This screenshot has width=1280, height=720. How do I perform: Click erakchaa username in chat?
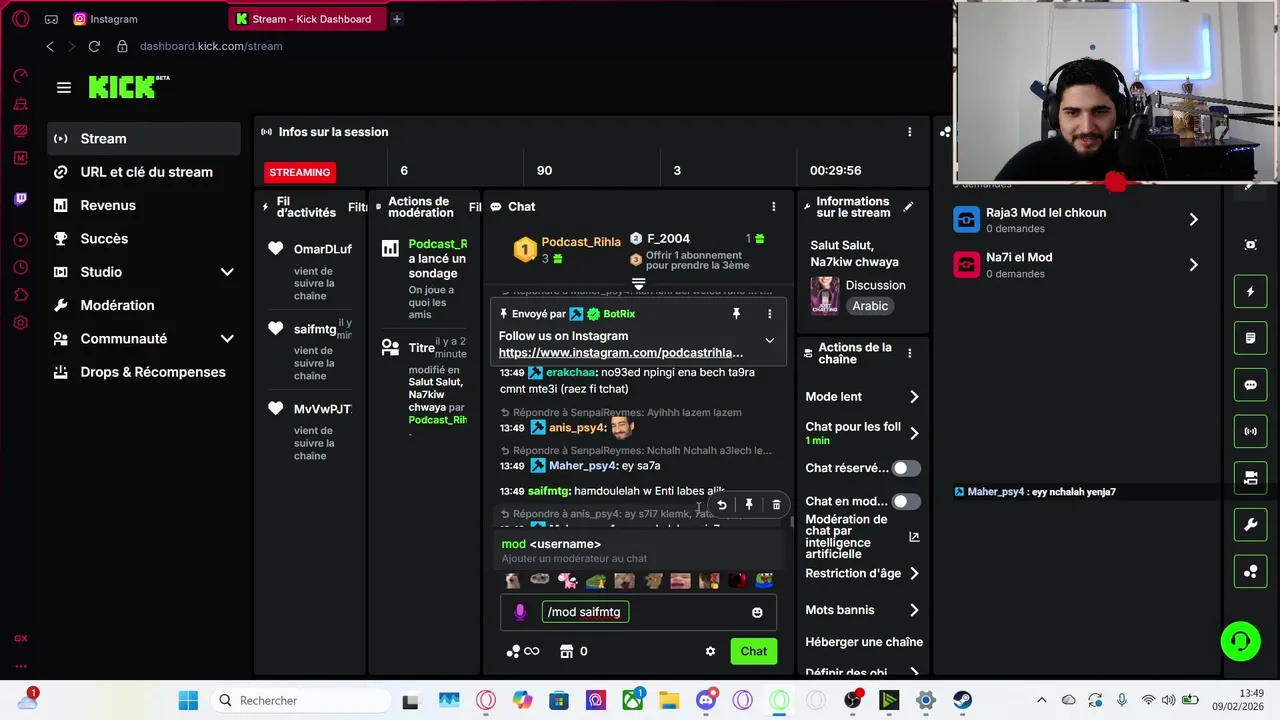point(570,372)
